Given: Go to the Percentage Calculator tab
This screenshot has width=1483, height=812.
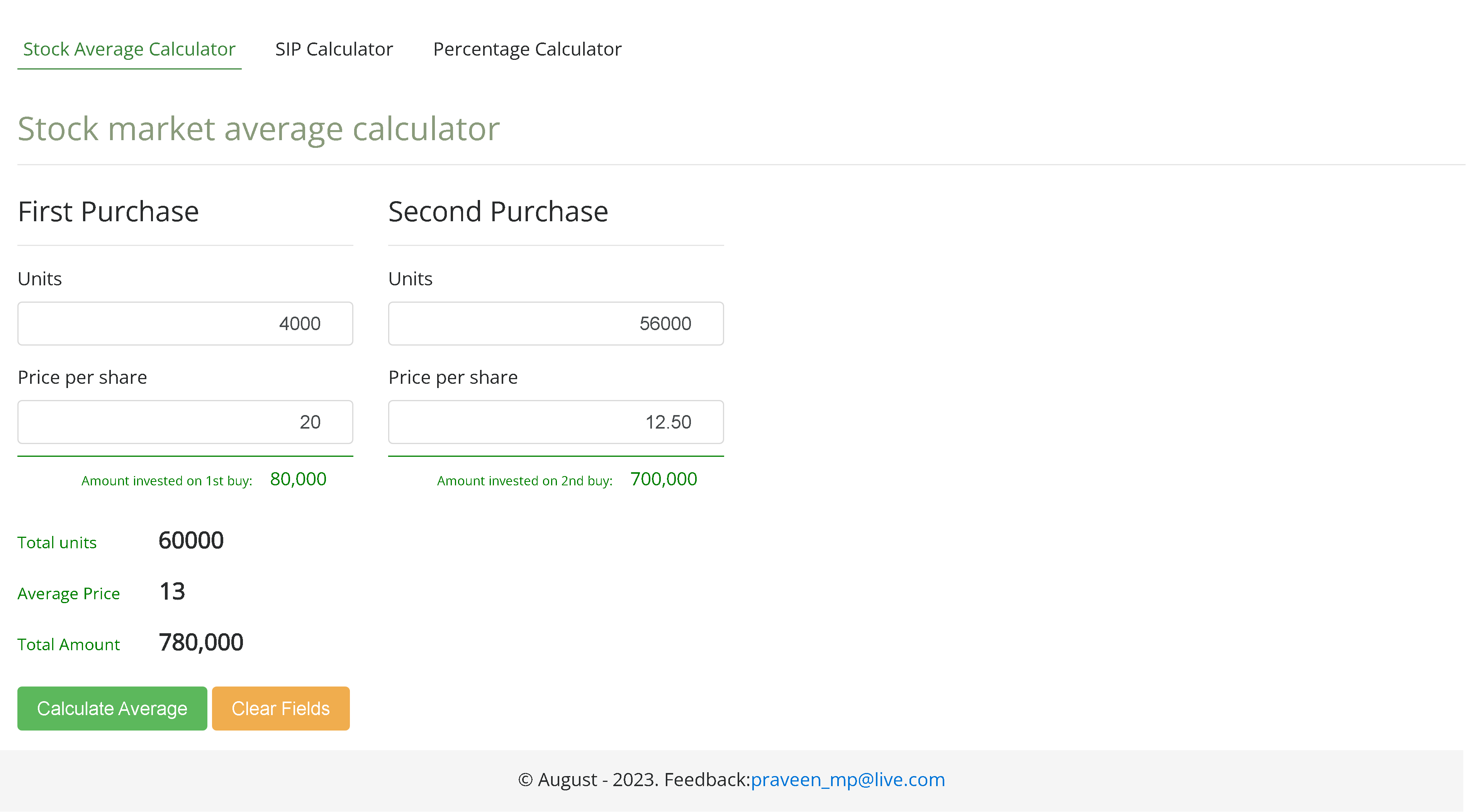Looking at the screenshot, I should click(527, 49).
